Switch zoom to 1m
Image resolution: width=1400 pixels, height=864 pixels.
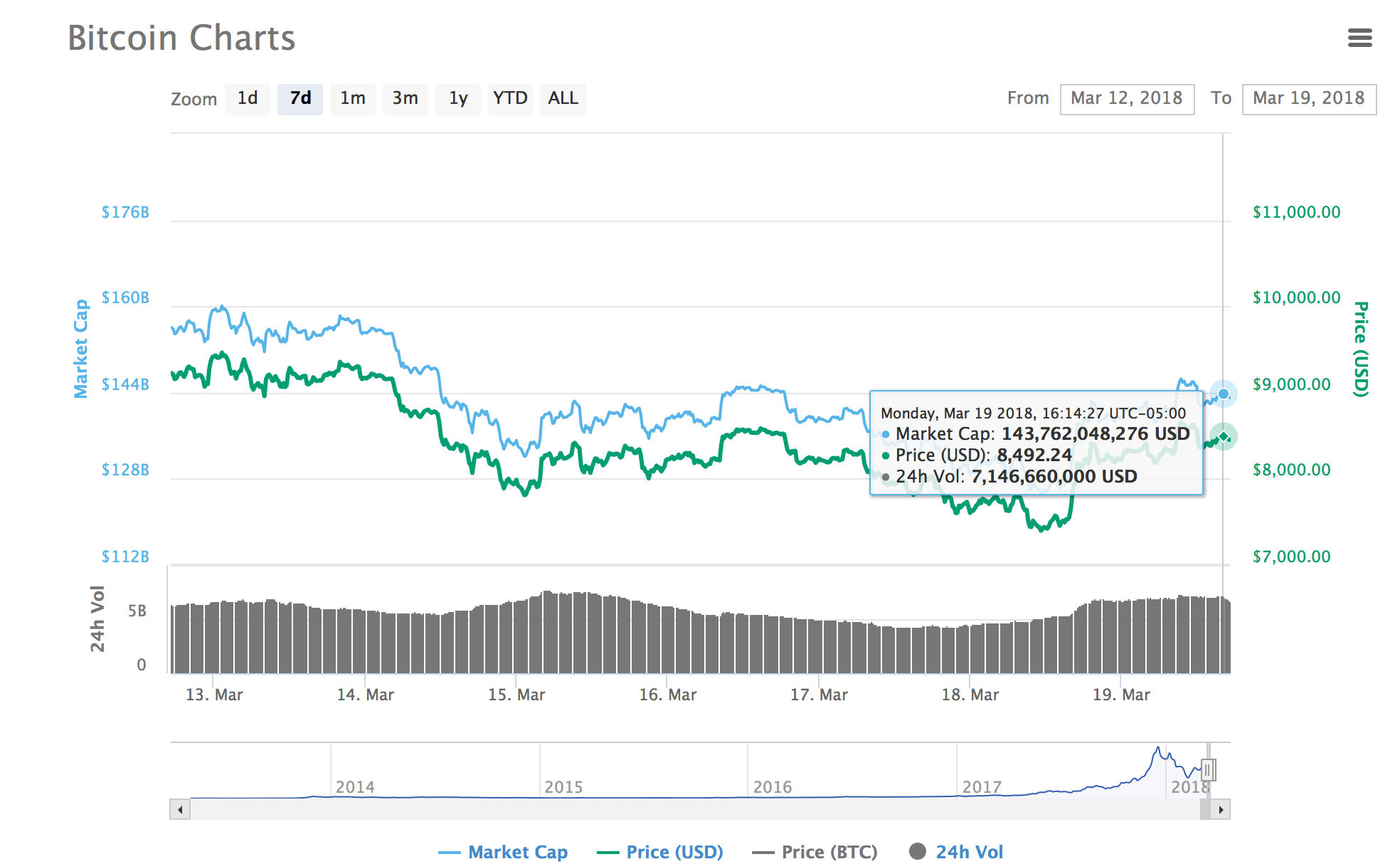point(353,98)
